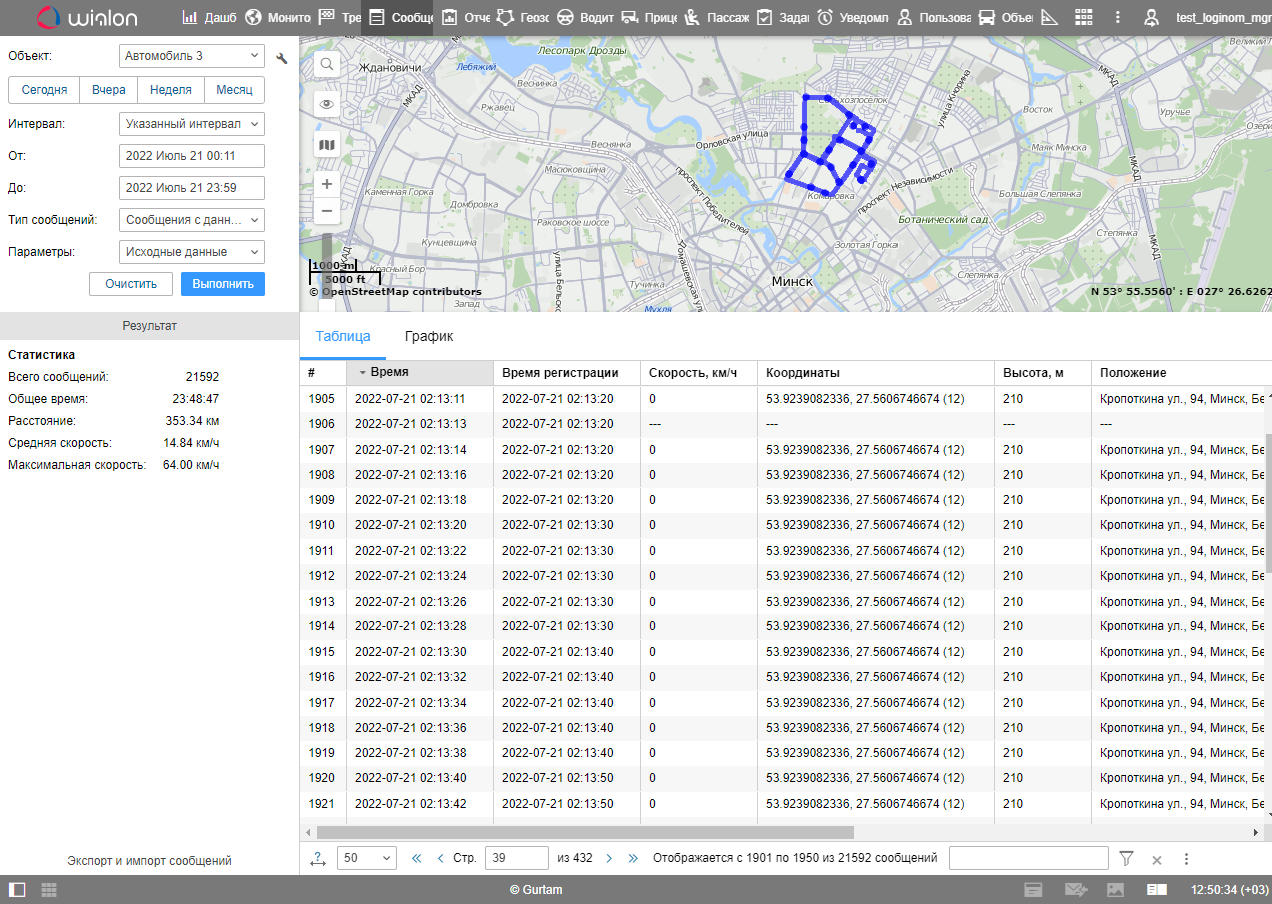The height and width of the screenshot is (904, 1272).
Task: Toggle the grid view icon in bottom bar
Action: 49,889
